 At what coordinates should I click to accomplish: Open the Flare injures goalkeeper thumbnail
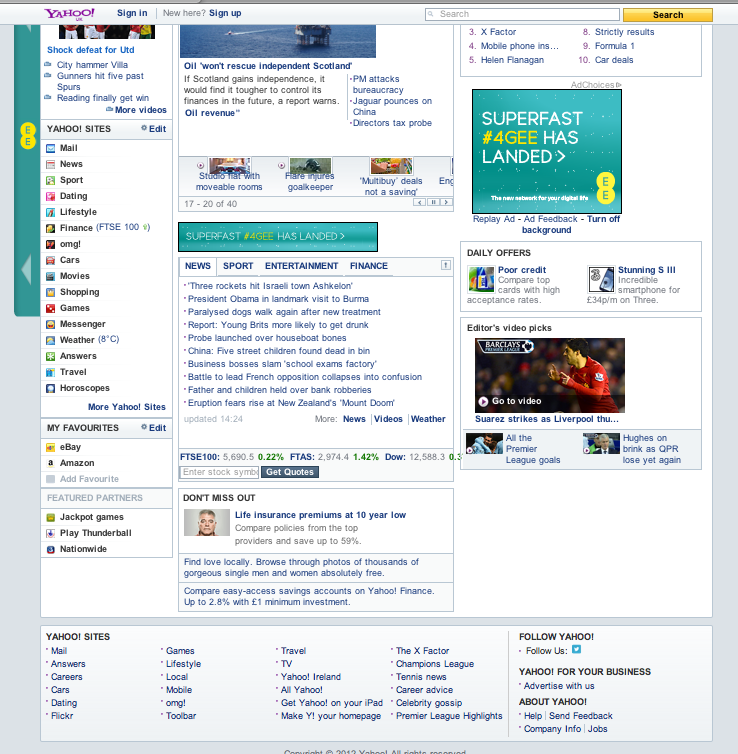311,166
